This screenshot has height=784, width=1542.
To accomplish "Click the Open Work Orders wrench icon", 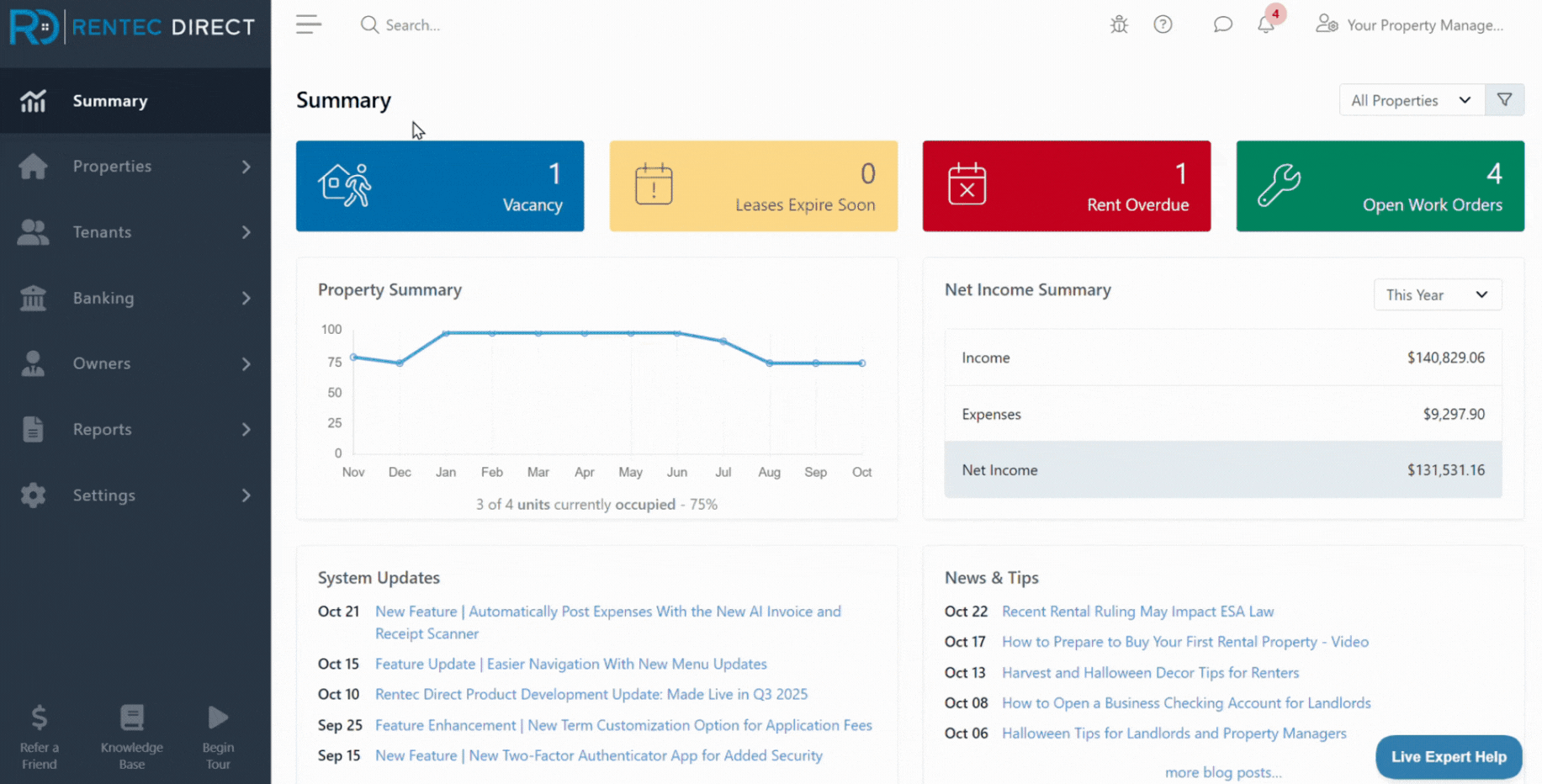I will tap(1280, 185).
